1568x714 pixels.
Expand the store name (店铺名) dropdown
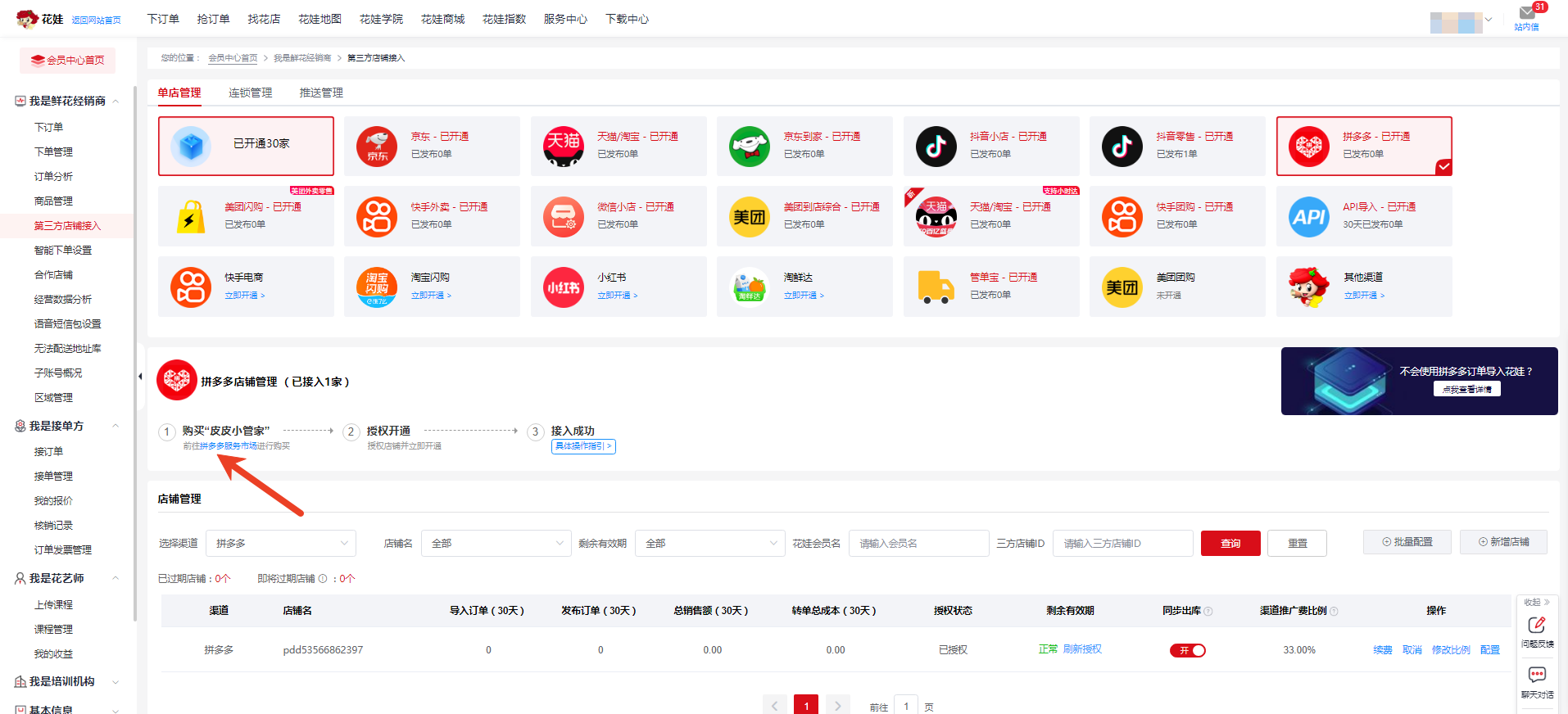tap(496, 544)
